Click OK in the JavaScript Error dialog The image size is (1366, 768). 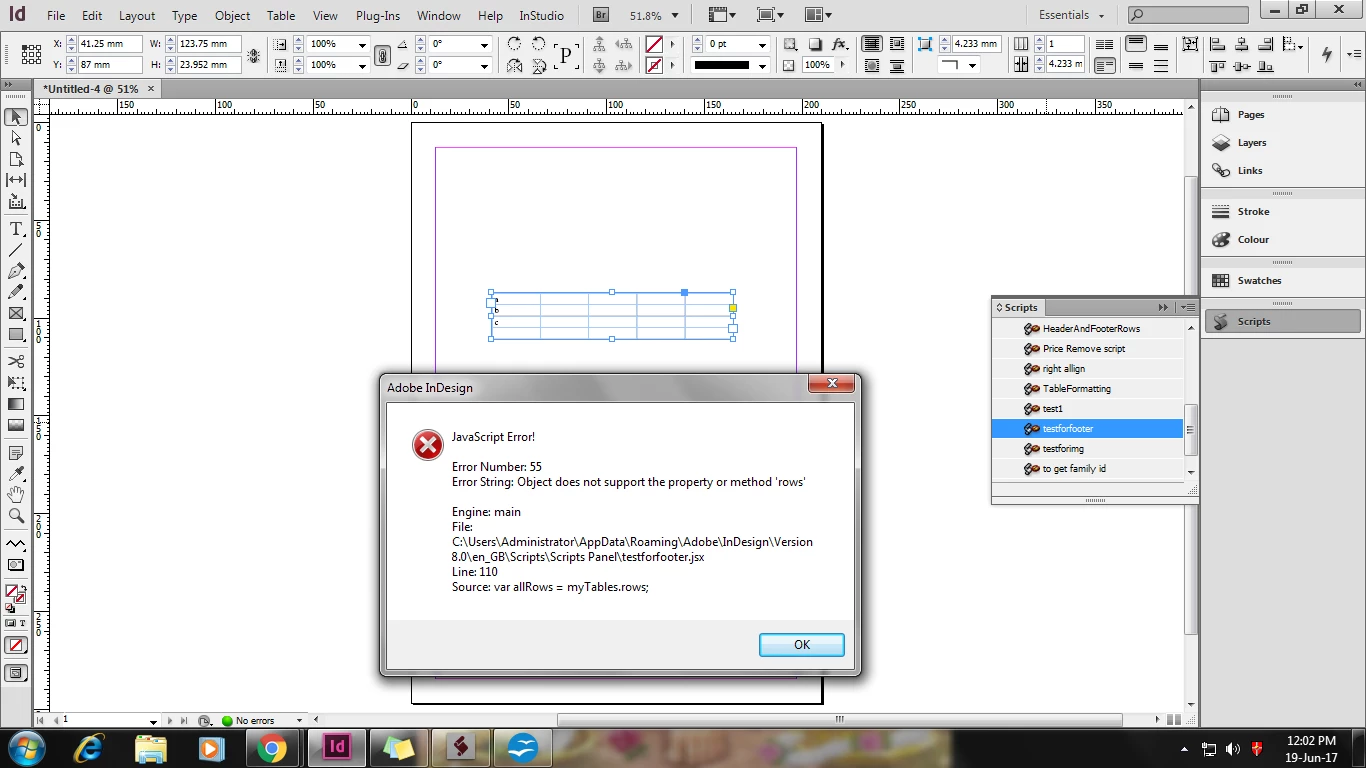[x=802, y=644]
